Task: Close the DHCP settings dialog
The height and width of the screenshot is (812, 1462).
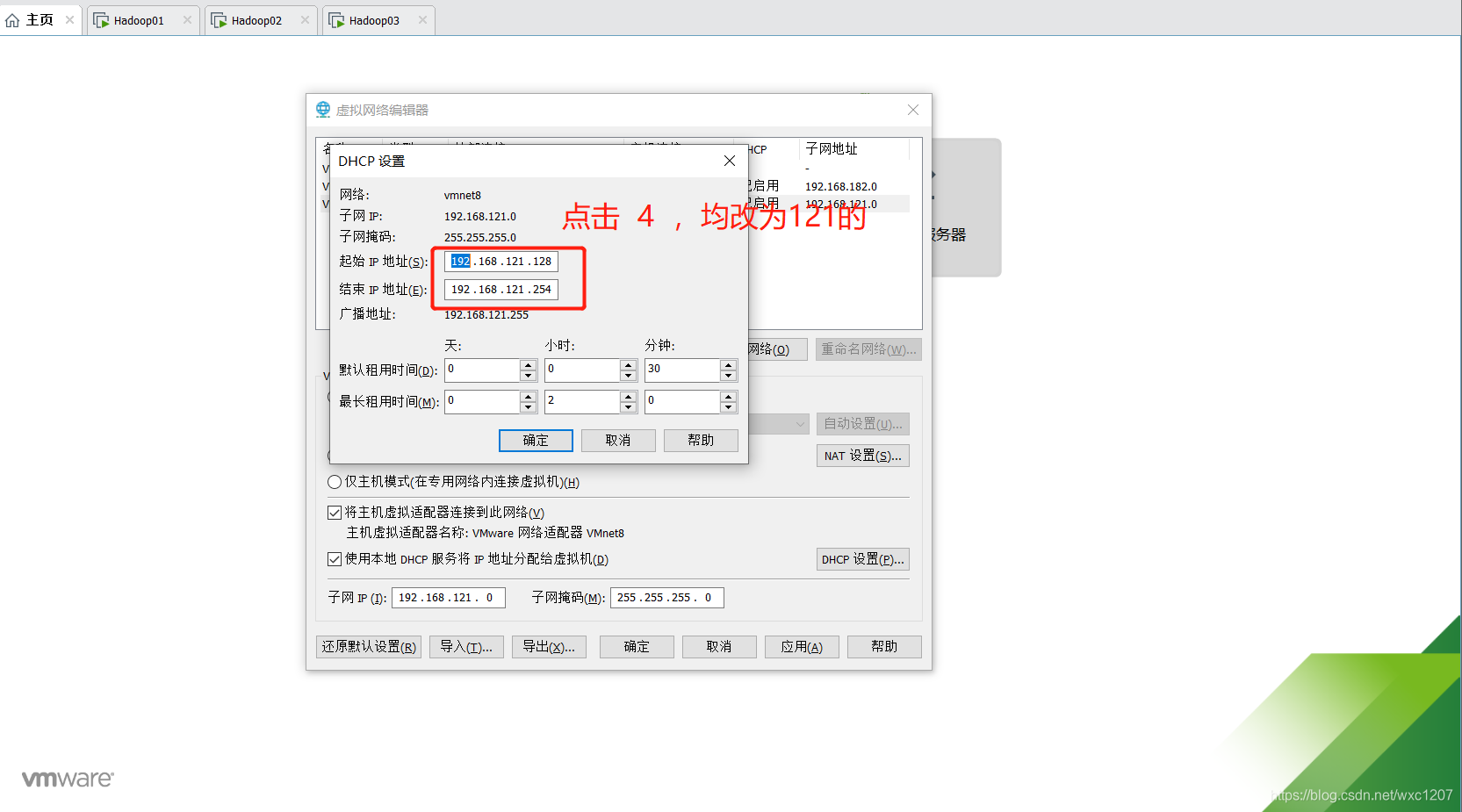Action: [x=729, y=161]
